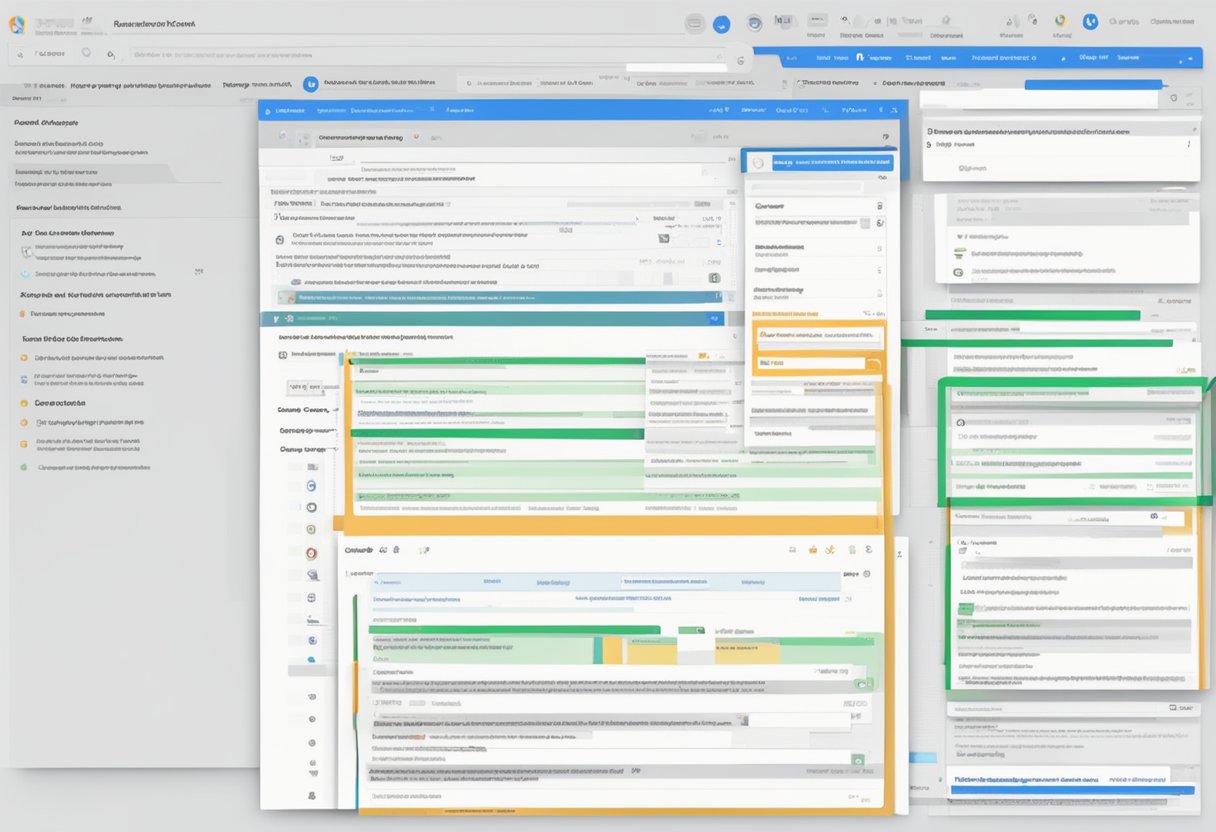The width and height of the screenshot is (1216, 832).
Task: Click the green stack icon in the right card
Action: (959, 252)
